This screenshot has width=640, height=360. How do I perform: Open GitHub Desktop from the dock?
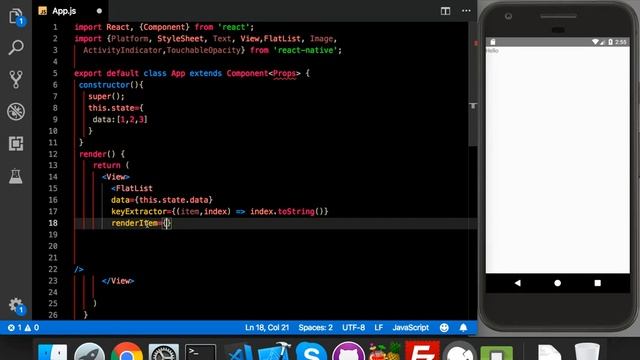(348, 352)
